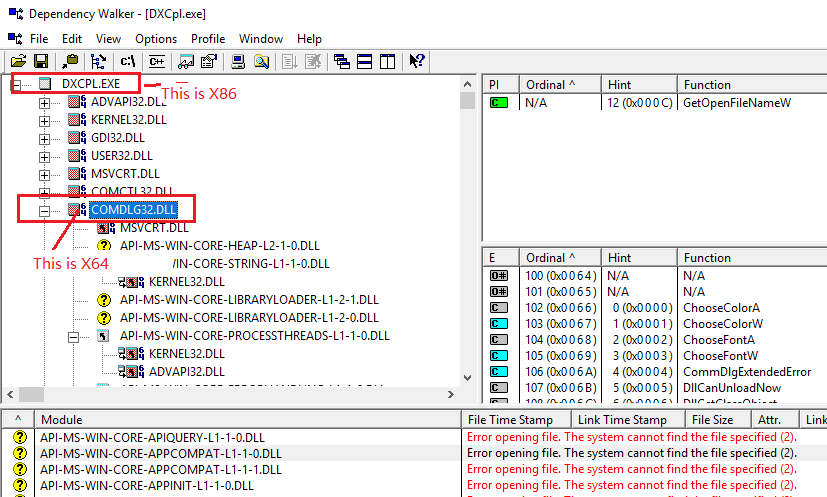Screen dimensions: 827x497
Task: Open the Window menu
Action: [261, 39]
